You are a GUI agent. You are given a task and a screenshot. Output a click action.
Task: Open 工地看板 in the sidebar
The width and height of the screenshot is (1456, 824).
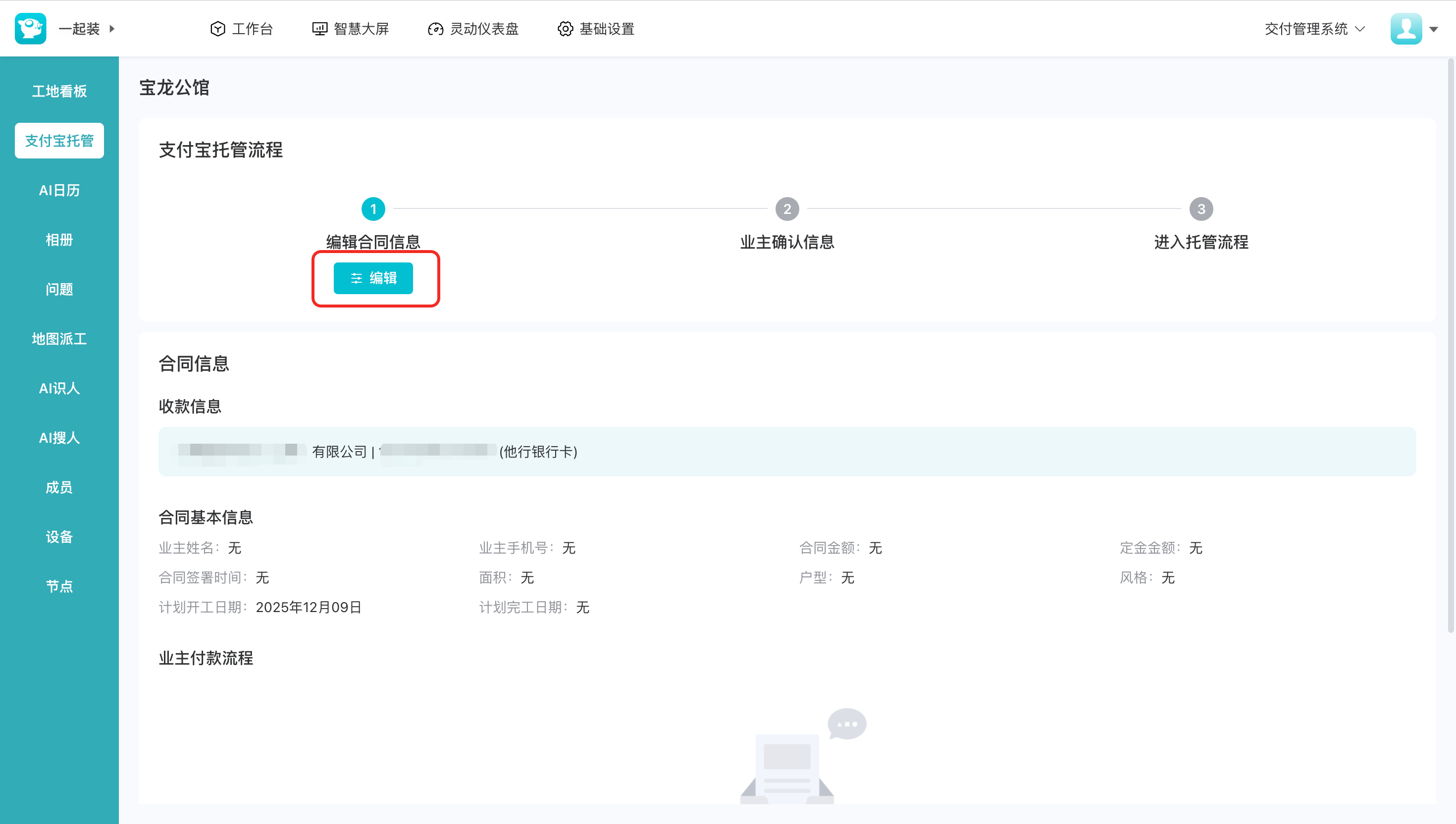[x=59, y=91]
